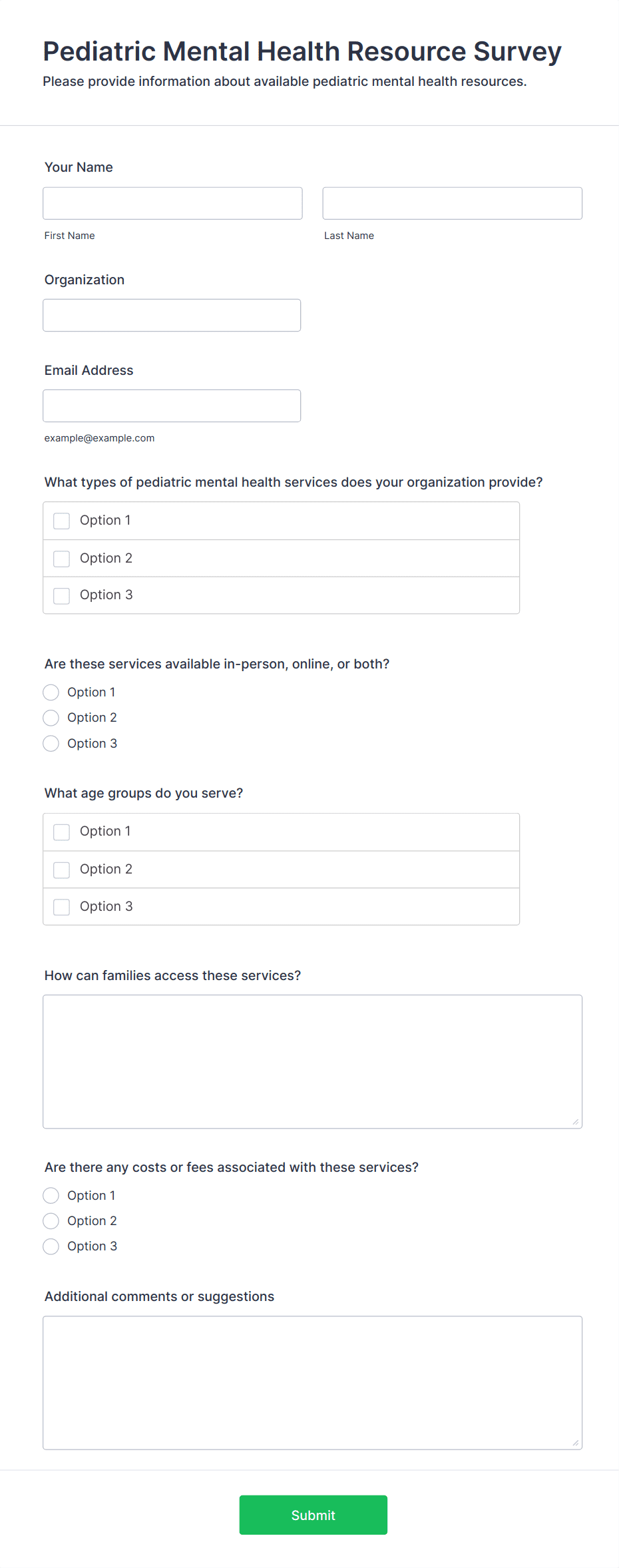Select Option 1 for costs or fees

pyautogui.click(x=51, y=1196)
